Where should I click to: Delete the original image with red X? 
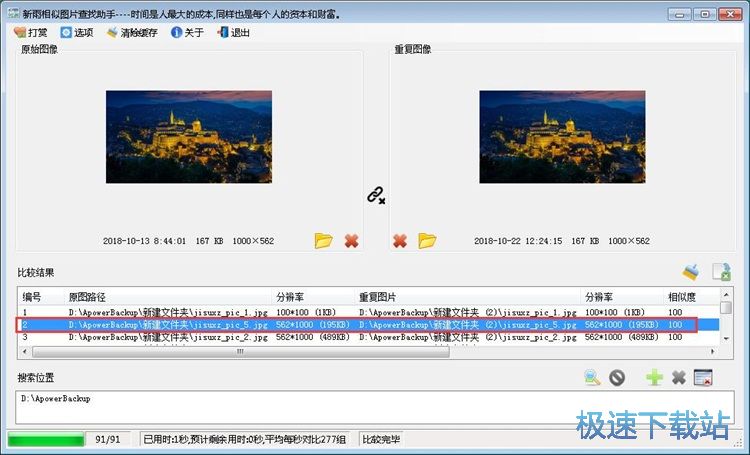pyautogui.click(x=352, y=241)
